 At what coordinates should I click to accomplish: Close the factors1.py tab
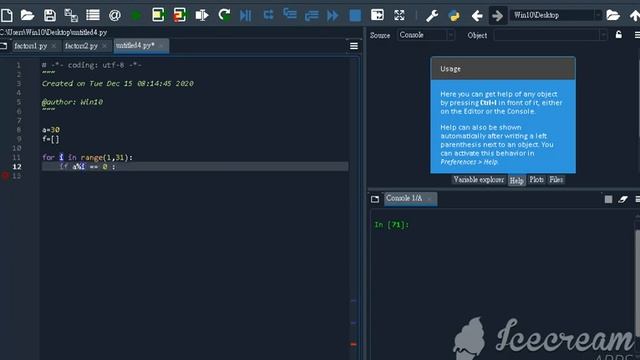click(54, 46)
